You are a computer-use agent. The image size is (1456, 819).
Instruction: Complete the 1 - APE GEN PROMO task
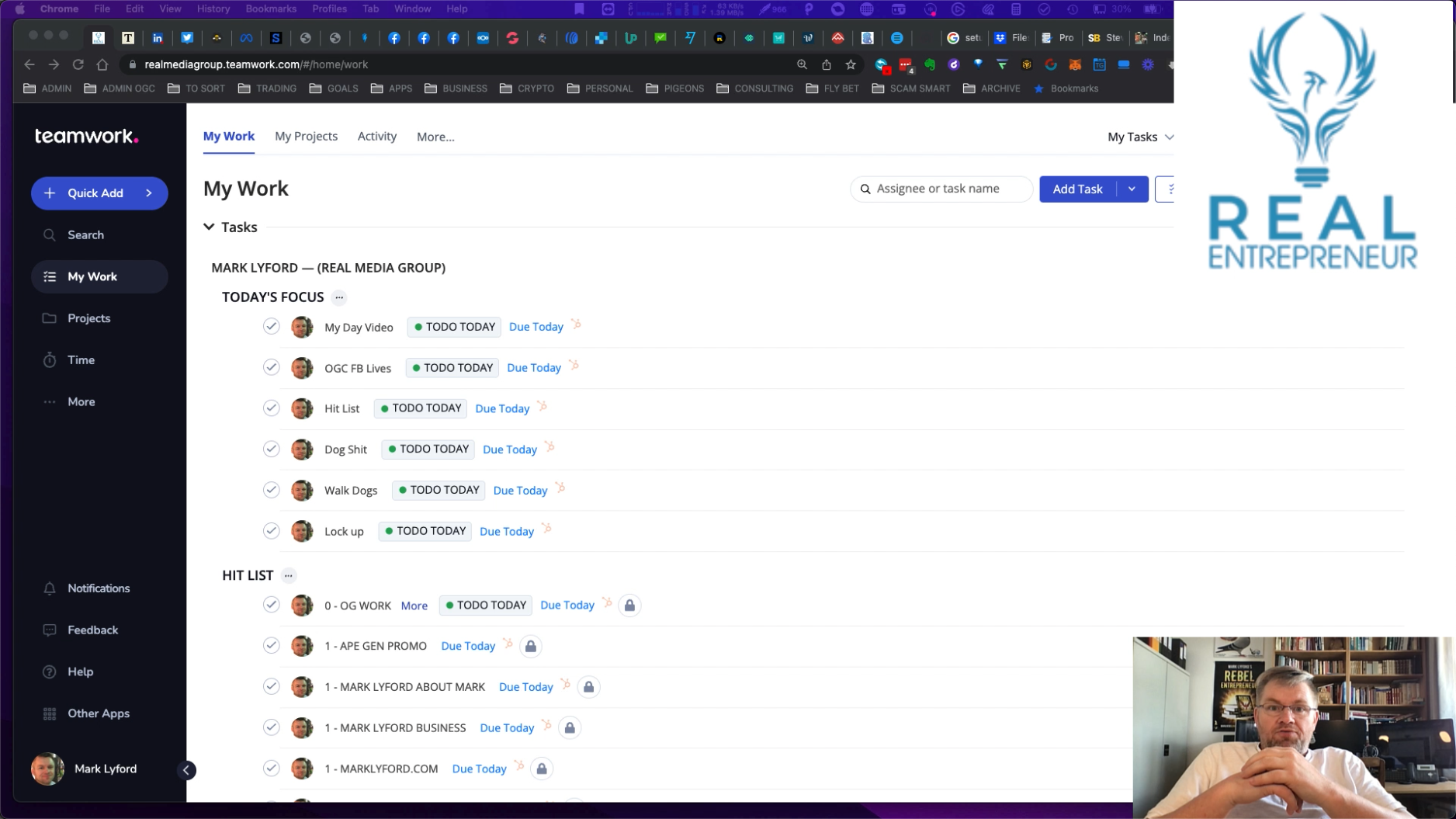[271, 646]
